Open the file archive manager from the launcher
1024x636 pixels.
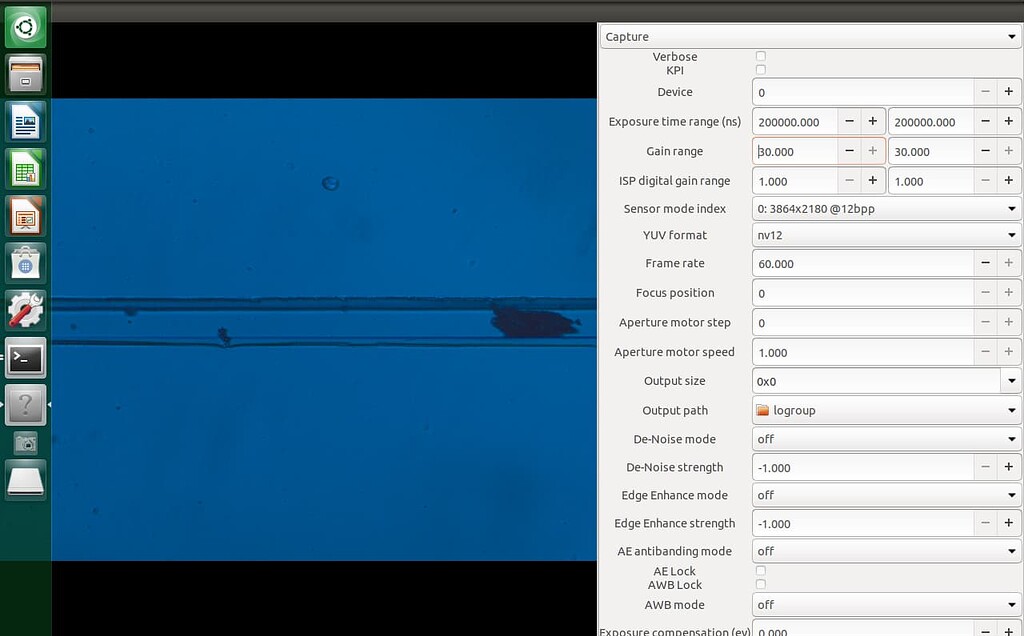point(24,73)
